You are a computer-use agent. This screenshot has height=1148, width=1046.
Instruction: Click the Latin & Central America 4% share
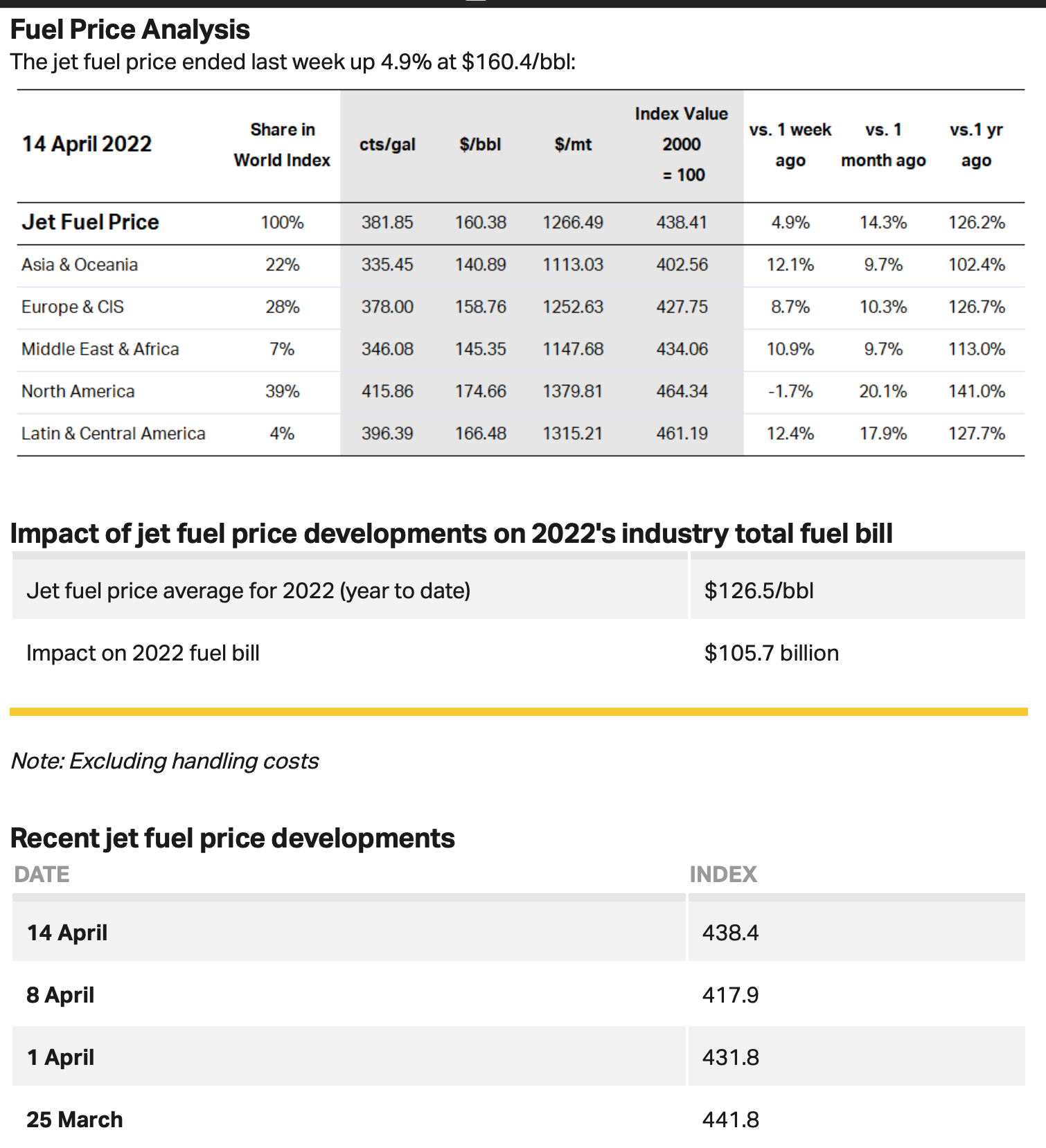[282, 433]
